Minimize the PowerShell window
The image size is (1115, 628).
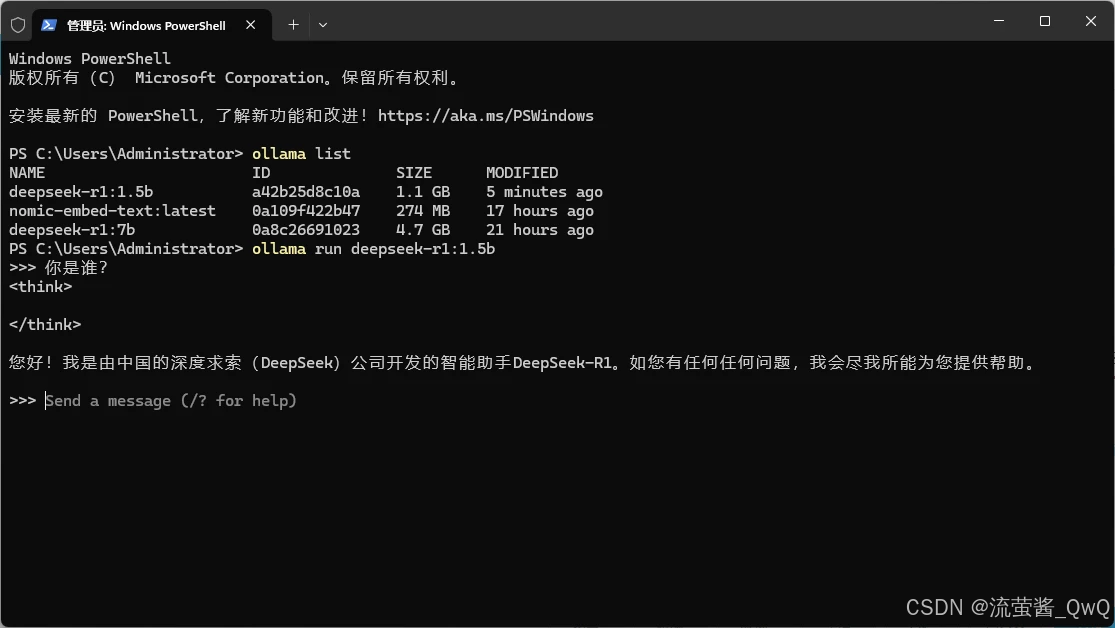pyautogui.click(x=998, y=21)
